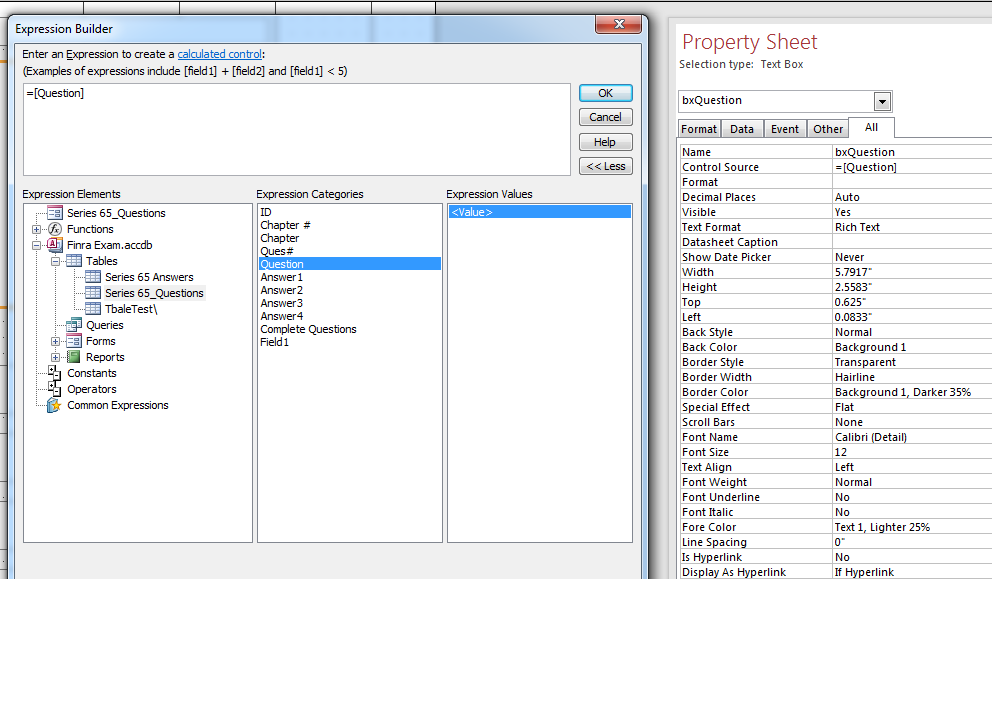Screen dimensions: 992x716
Task: Click the Visible property value Yes
Action: click(x=912, y=212)
